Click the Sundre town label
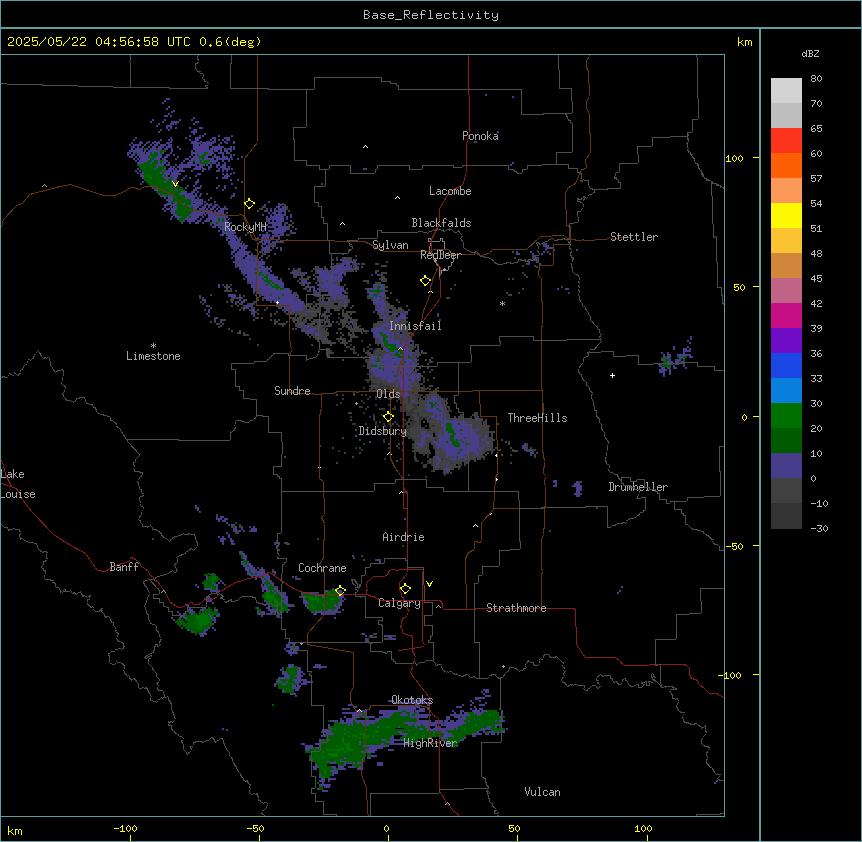 (292, 391)
